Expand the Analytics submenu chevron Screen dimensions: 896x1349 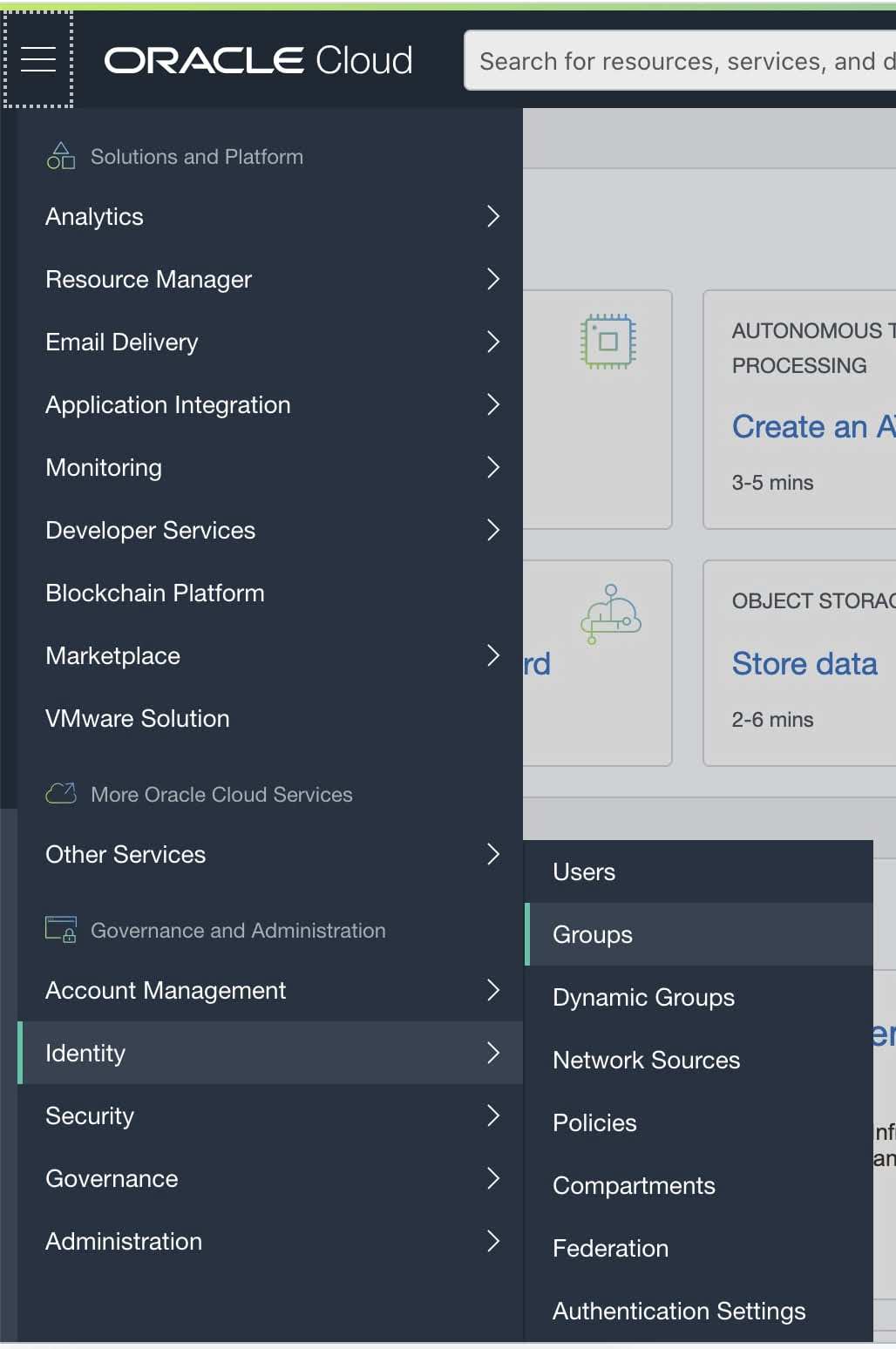tap(493, 216)
